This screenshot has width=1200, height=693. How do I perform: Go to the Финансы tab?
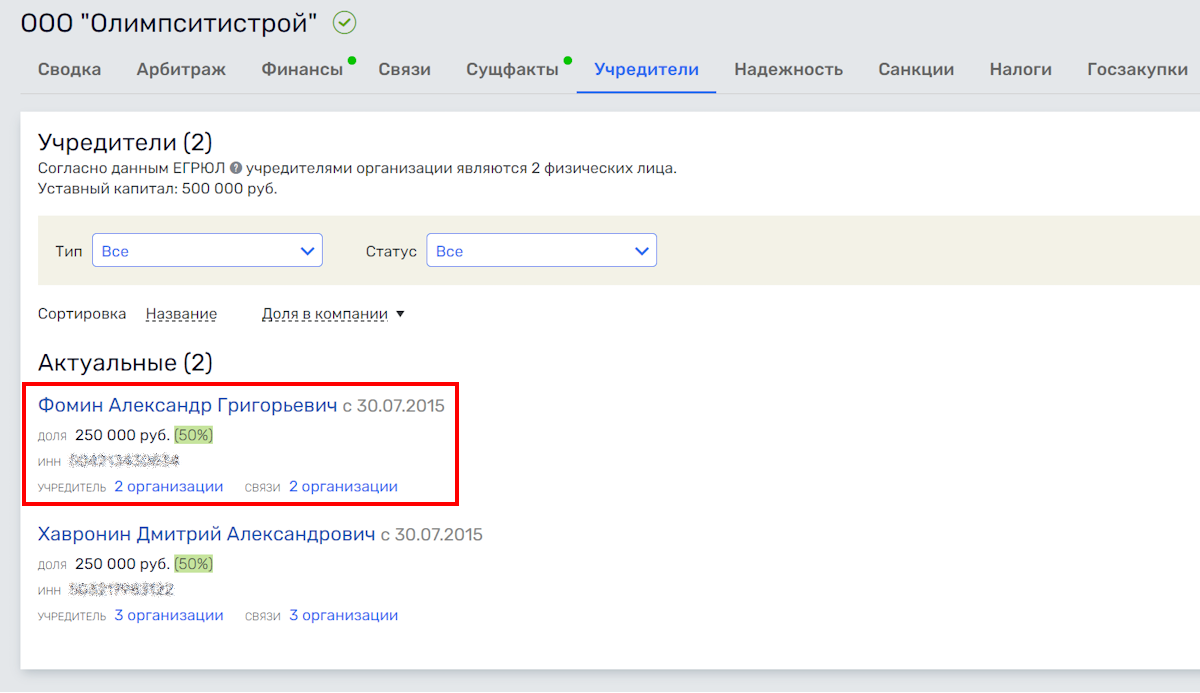pyautogui.click(x=302, y=69)
